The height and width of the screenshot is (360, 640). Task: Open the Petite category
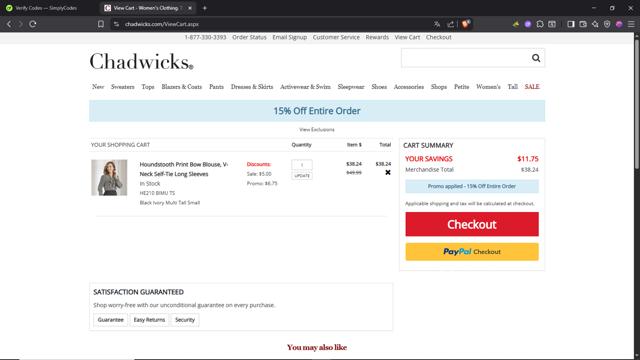(462, 87)
